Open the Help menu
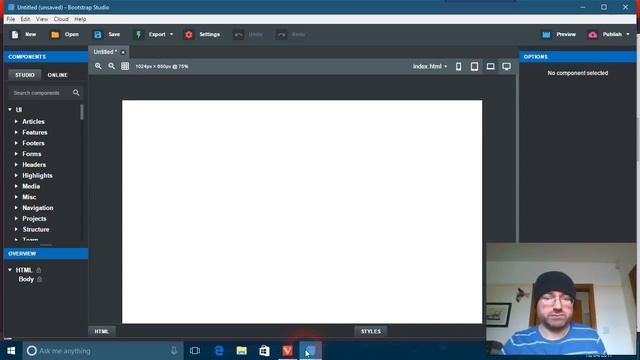 tap(80, 19)
